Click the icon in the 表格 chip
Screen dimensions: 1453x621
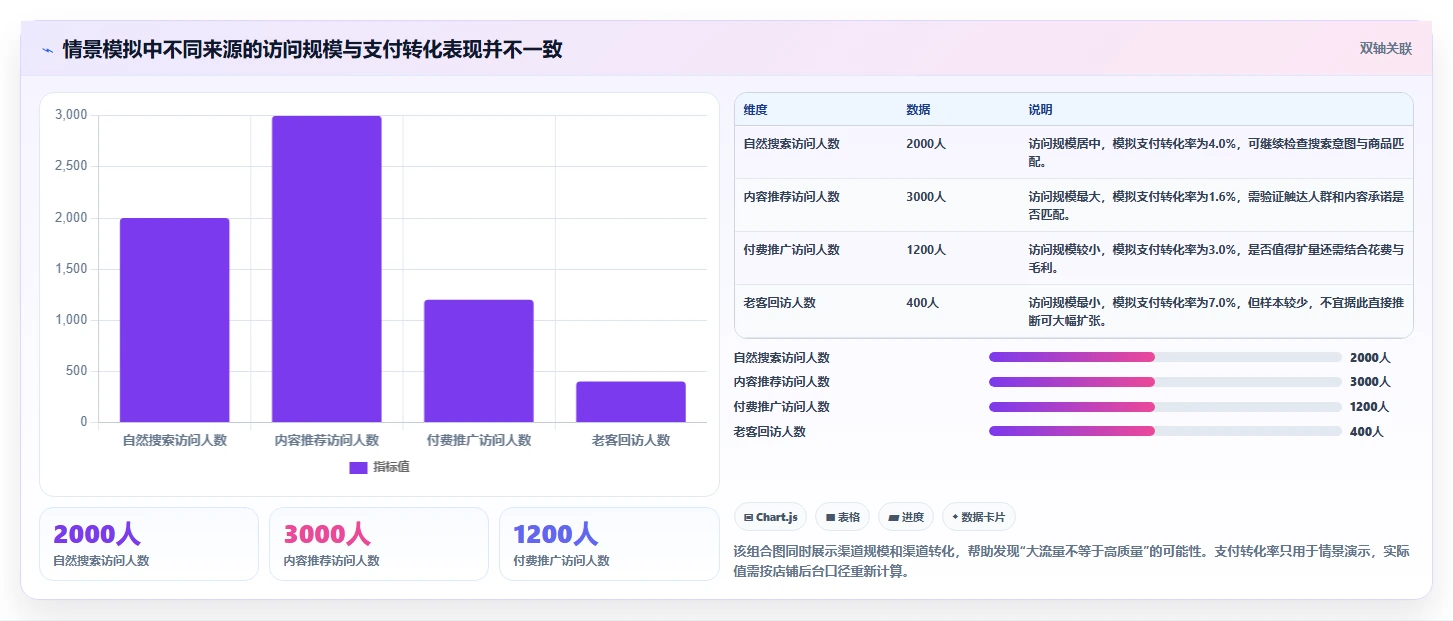pos(830,518)
